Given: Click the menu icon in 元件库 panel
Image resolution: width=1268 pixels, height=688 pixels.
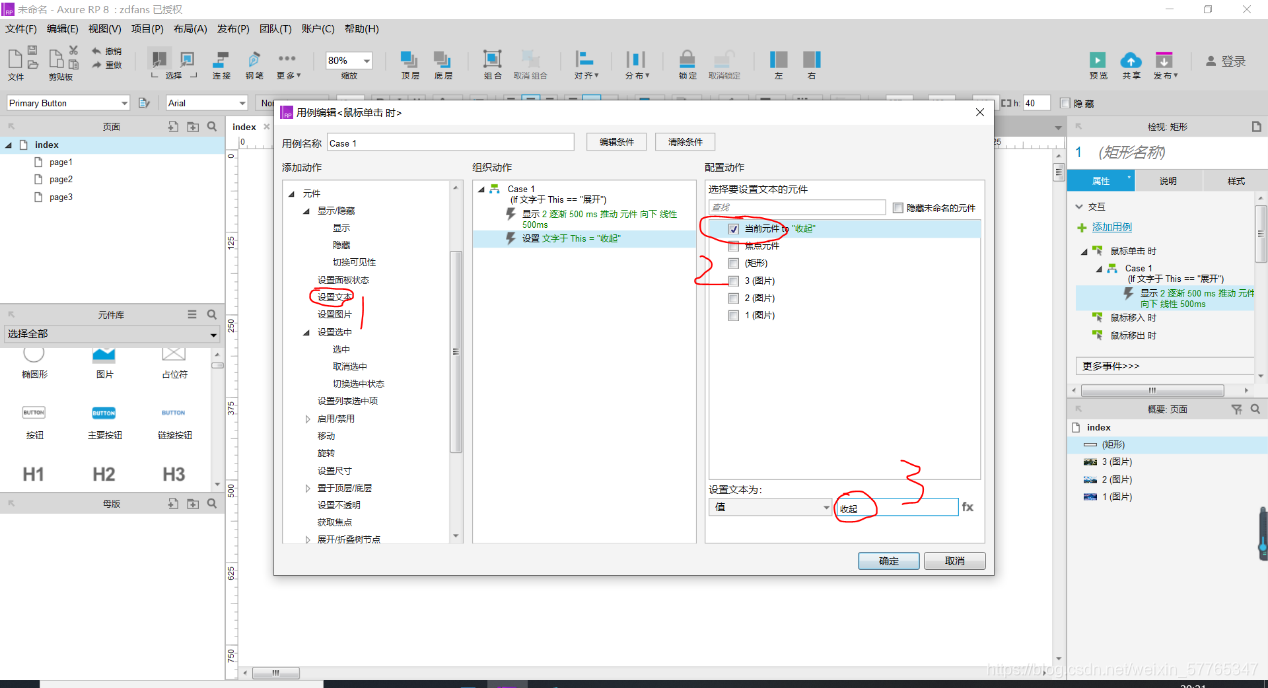Looking at the screenshot, I should point(192,314).
